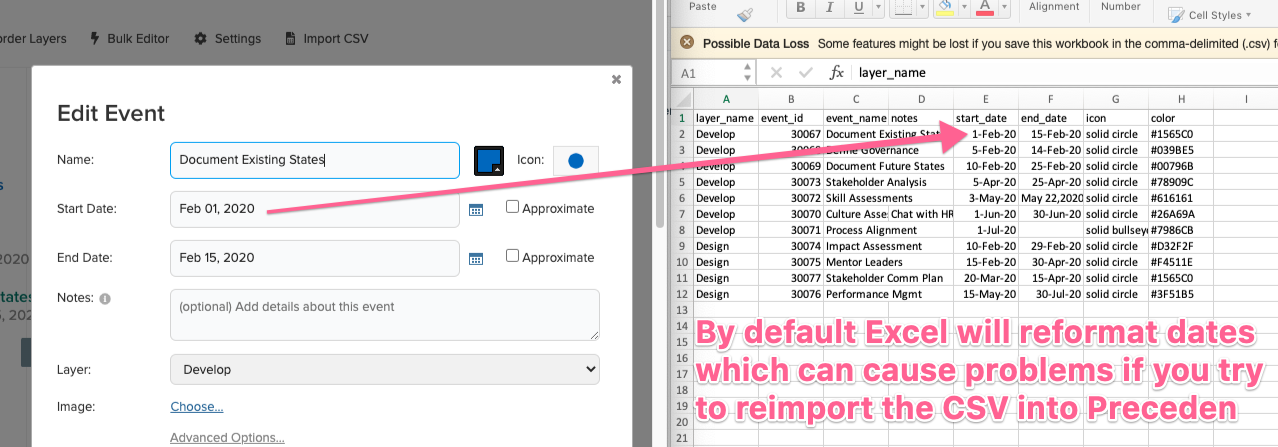1278x447 pixels.
Task: Click the event Name text field
Action: tap(315, 159)
